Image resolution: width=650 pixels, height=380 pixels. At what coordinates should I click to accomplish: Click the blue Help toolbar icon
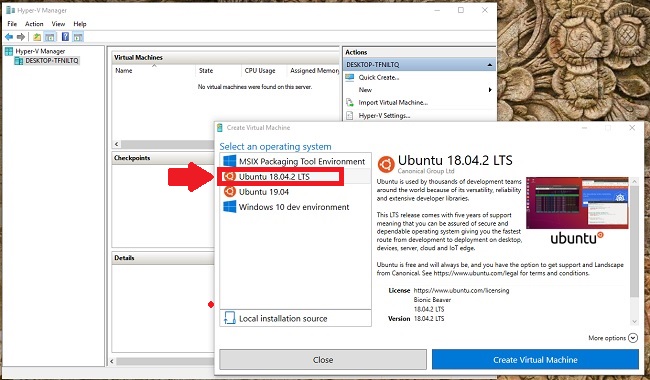click(65, 36)
